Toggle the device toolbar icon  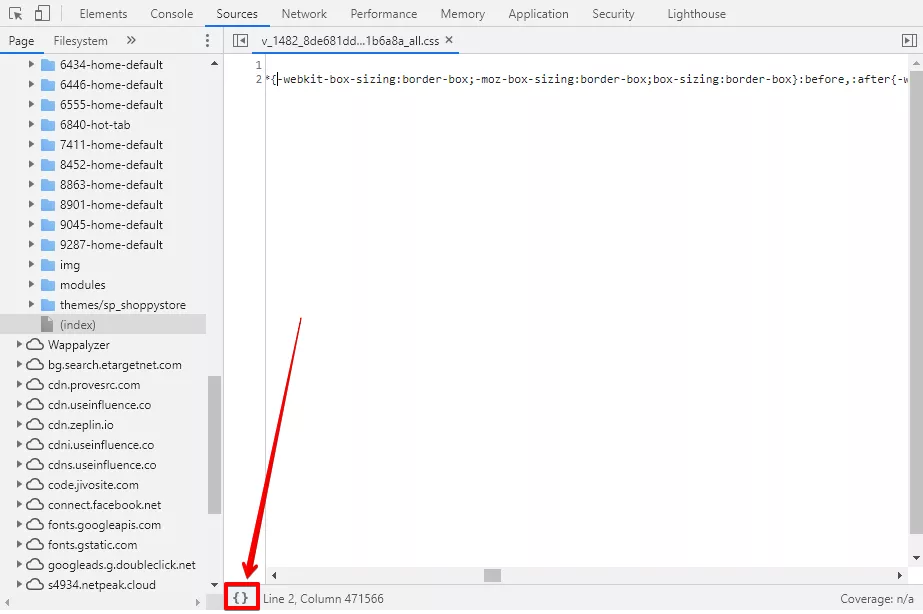click(42, 14)
